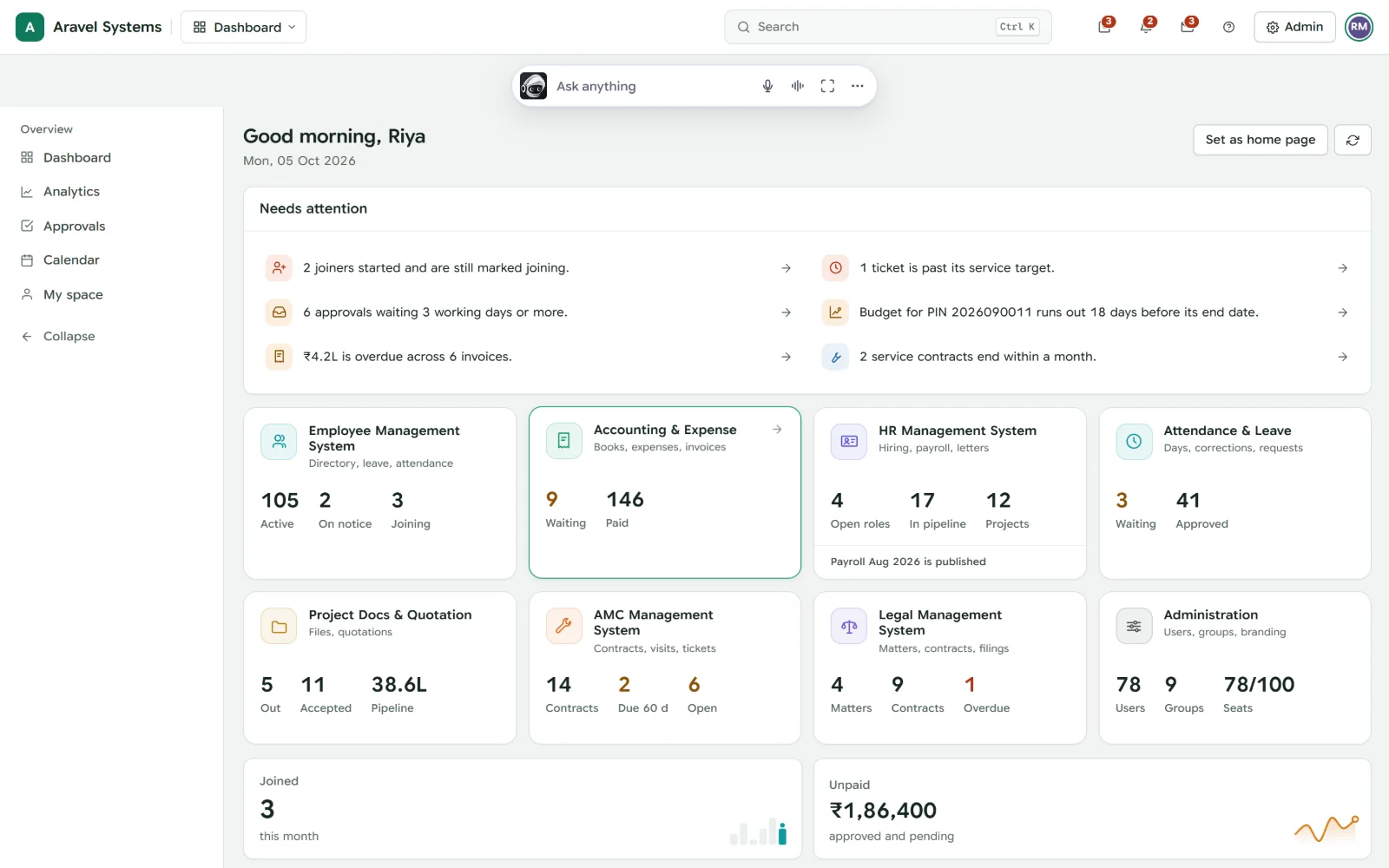
Task: Open the three-dot menu in Ask anything bar
Action: pos(858,86)
